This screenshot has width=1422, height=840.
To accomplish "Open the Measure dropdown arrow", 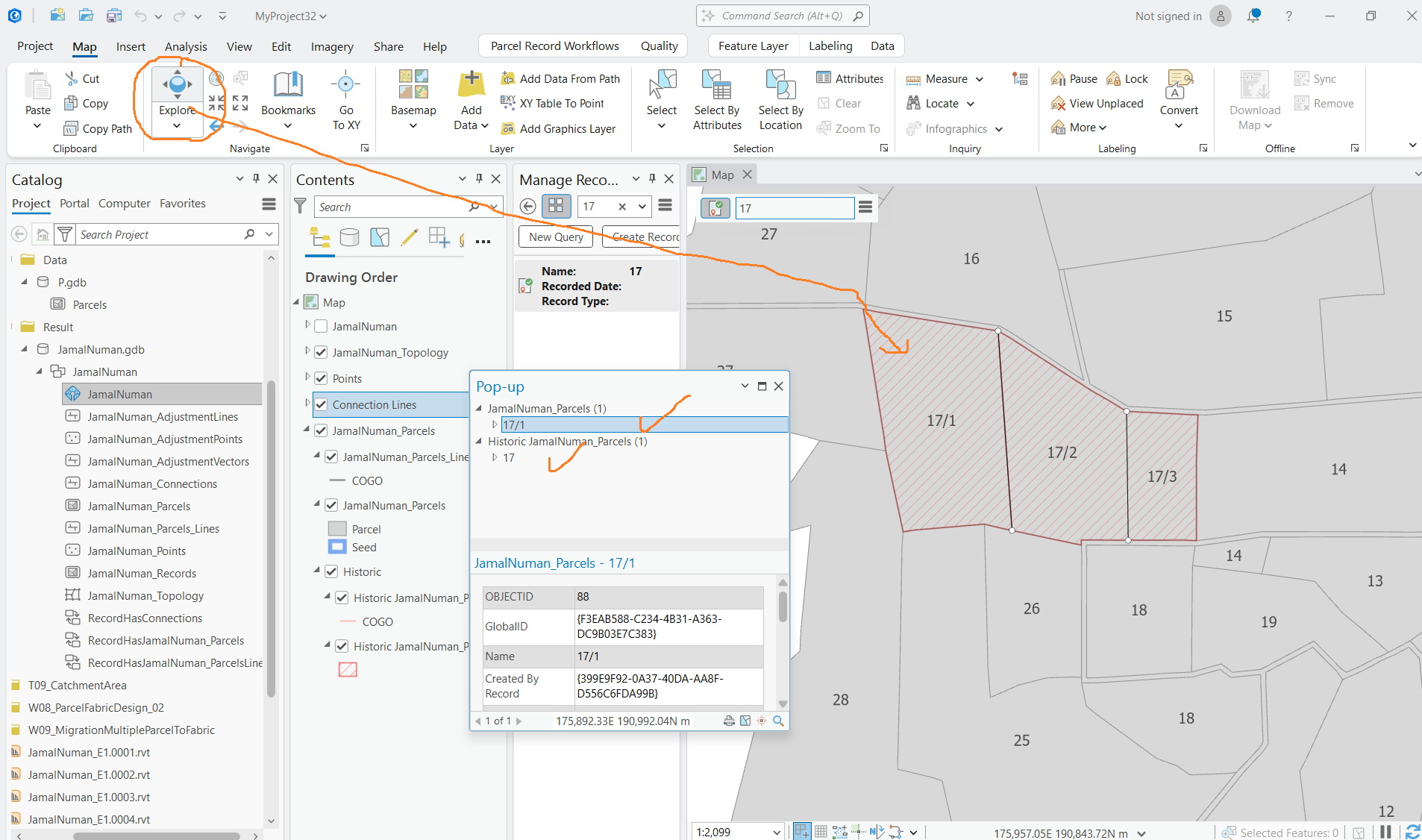I will pyautogui.click(x=980, y=79).
